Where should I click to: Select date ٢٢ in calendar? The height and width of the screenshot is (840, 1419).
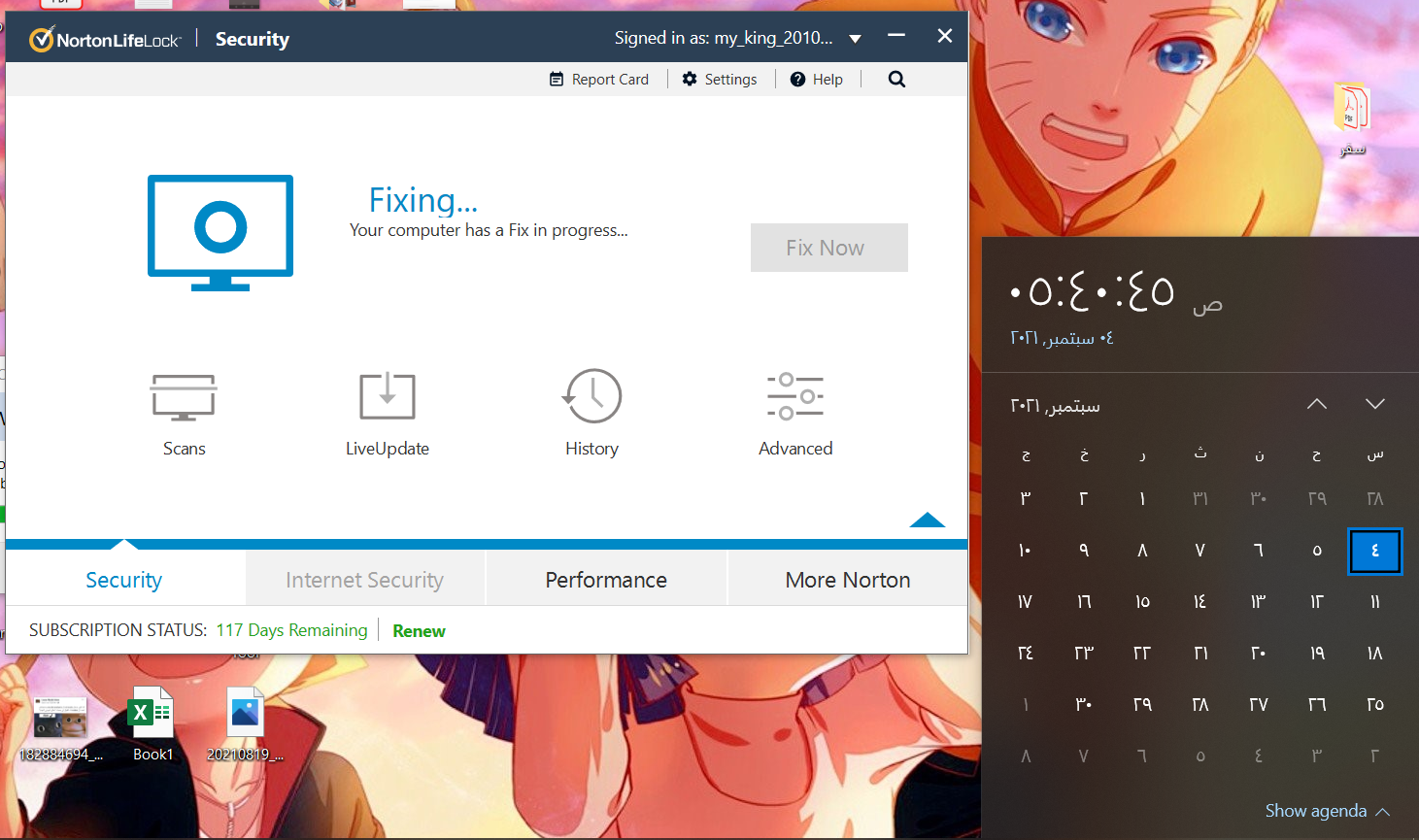coord(1142,654)
